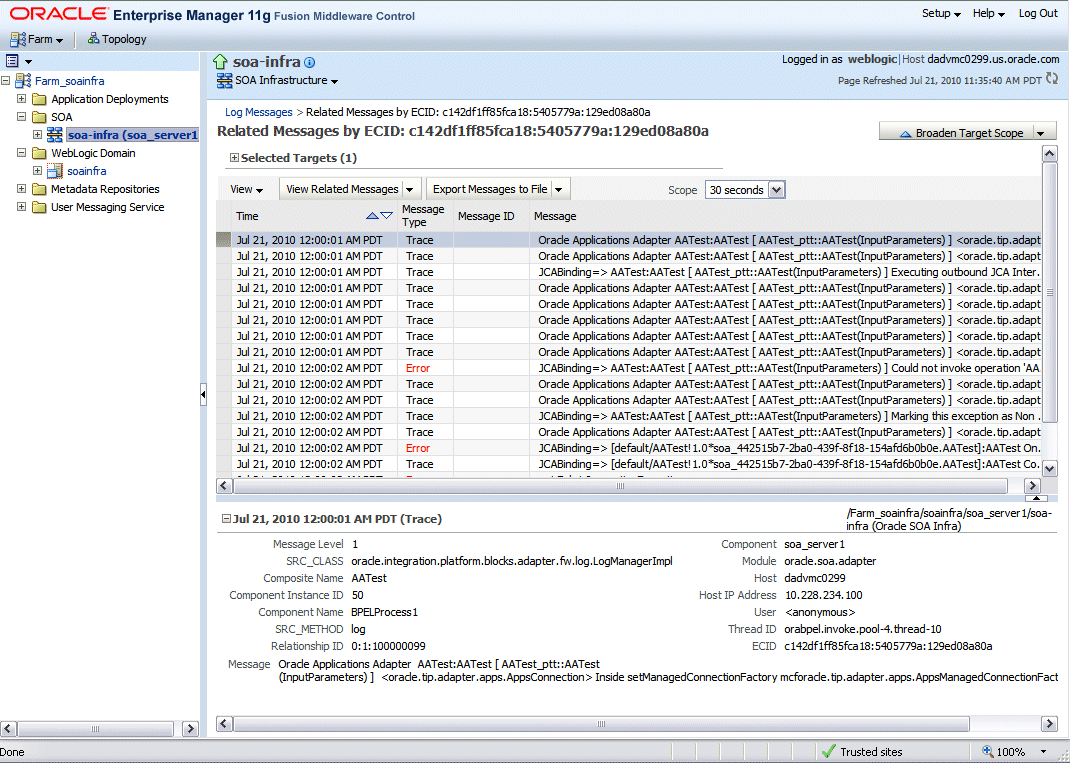
Task: Click the Farm_soainfra farm icon
Action: point(22,81)
